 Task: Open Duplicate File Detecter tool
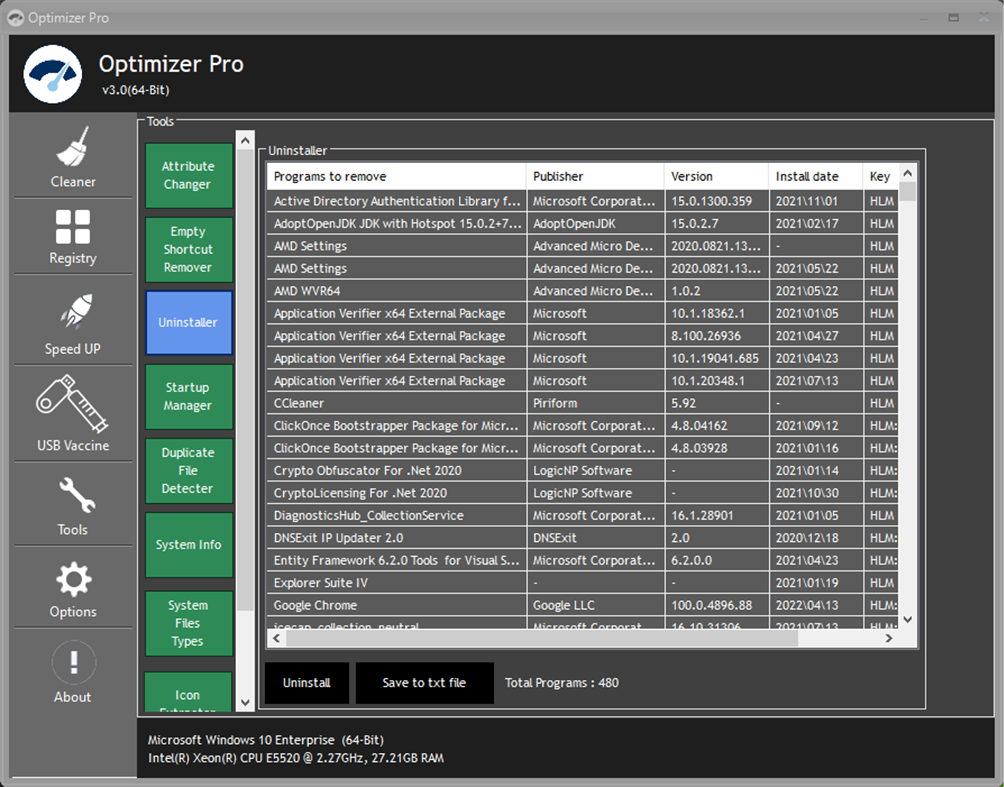pyautogui.click(x=188, y=470)
